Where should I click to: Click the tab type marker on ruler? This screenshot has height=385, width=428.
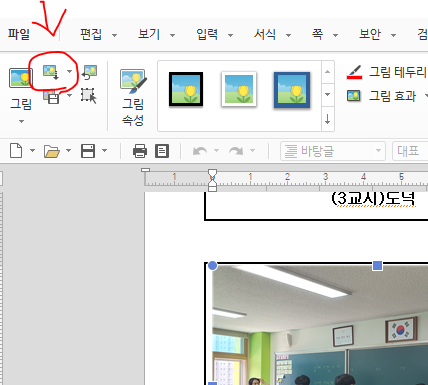145,170
